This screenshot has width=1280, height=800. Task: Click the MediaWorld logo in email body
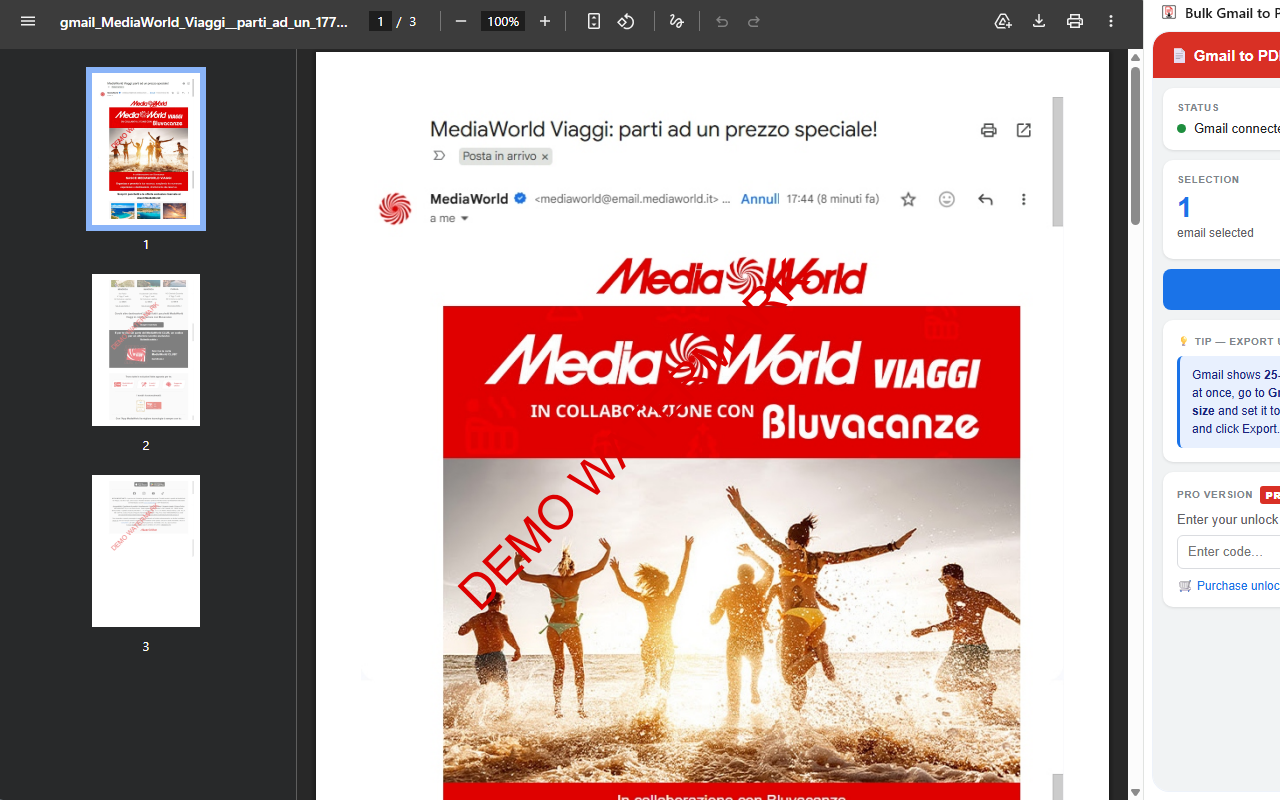731,276
